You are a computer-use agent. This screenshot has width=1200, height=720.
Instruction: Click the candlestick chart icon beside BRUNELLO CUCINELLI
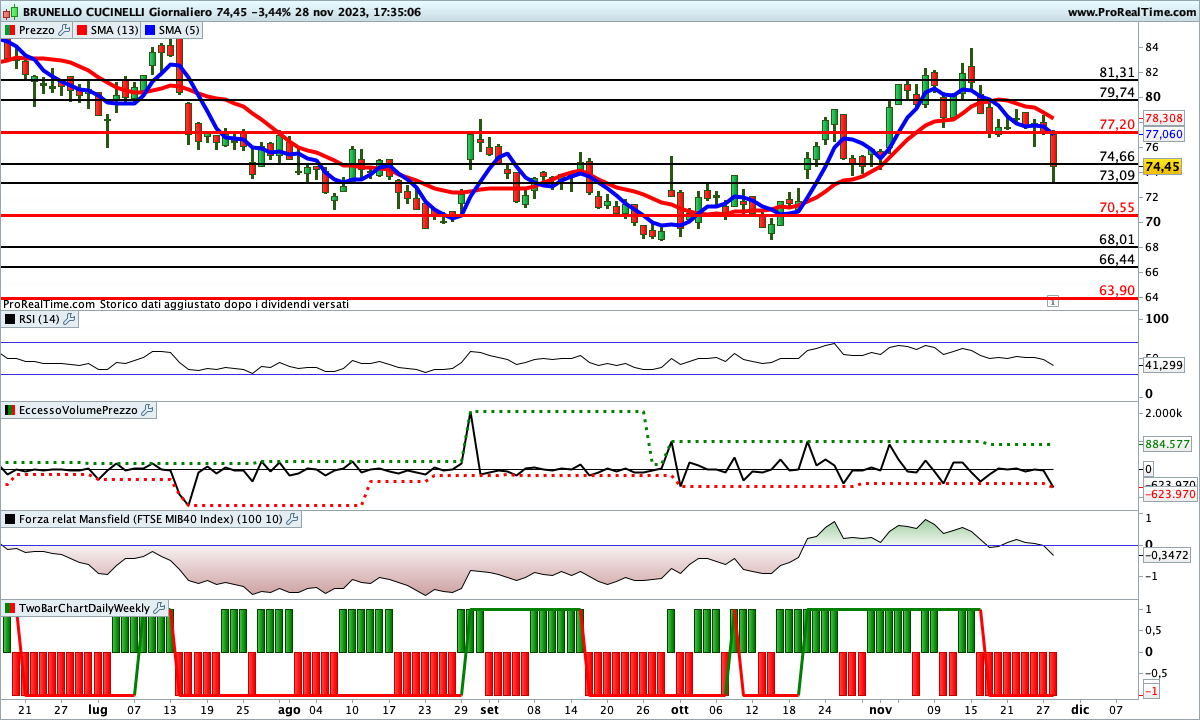[11, 12]
